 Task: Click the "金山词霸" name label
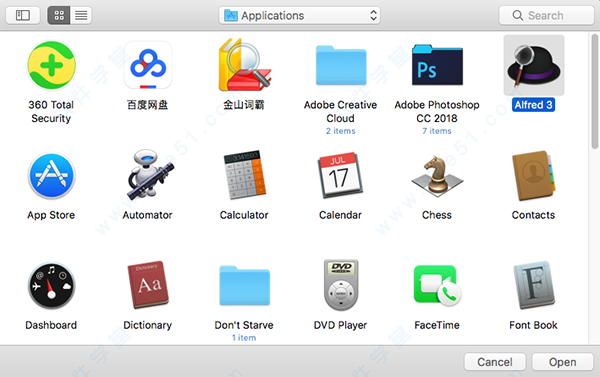coord(244,105)
